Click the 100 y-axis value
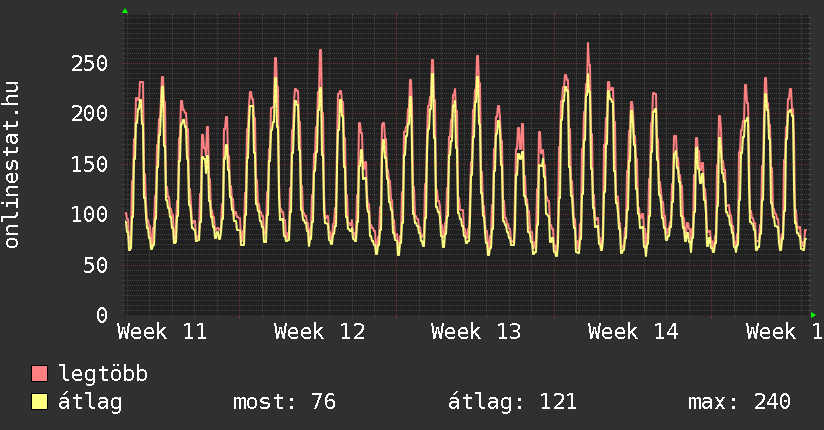The height and width of the screenshot is (430, 824). click(89, 214)
